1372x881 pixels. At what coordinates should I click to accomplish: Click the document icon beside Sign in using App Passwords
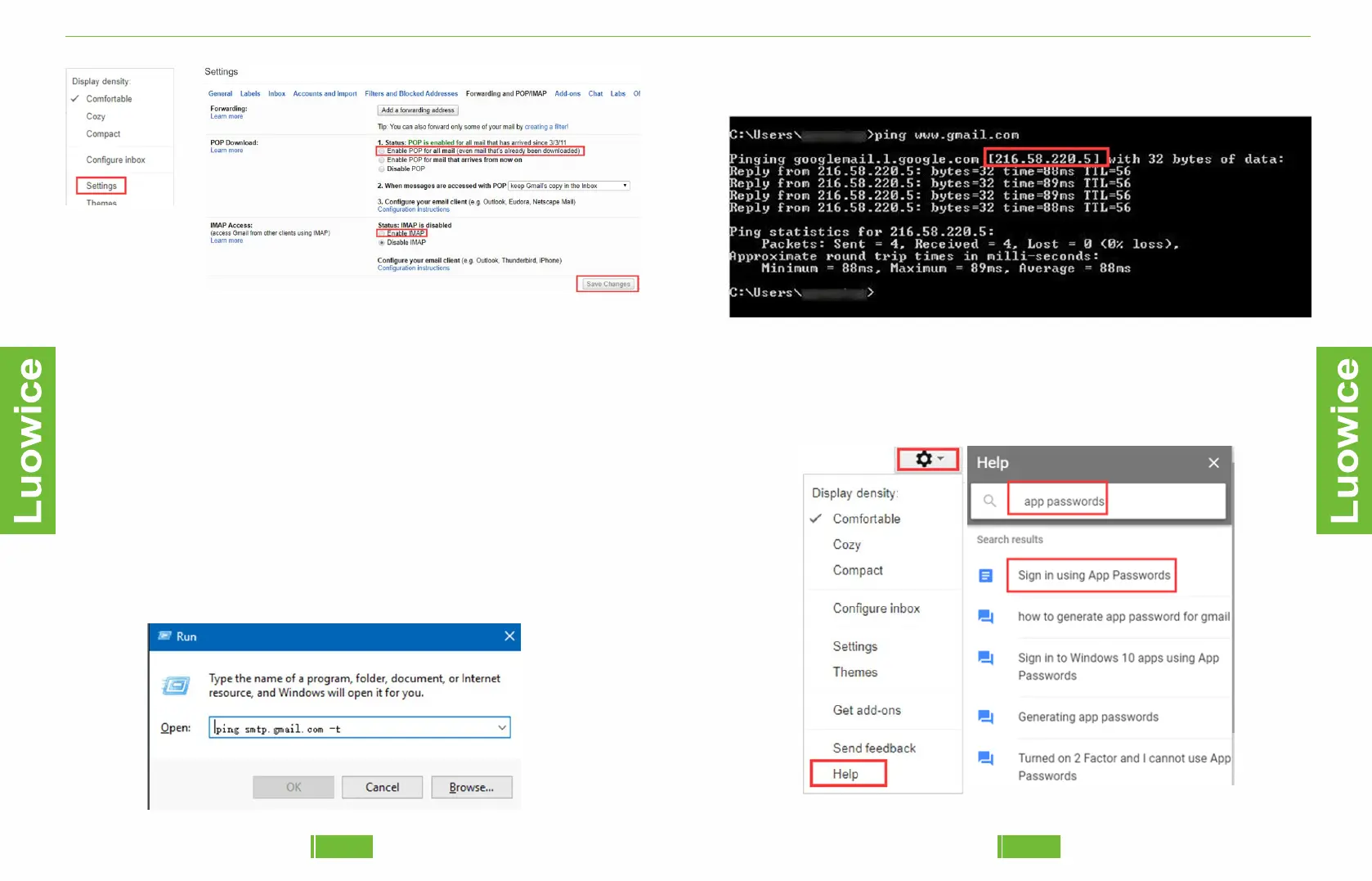pos(986,576)
